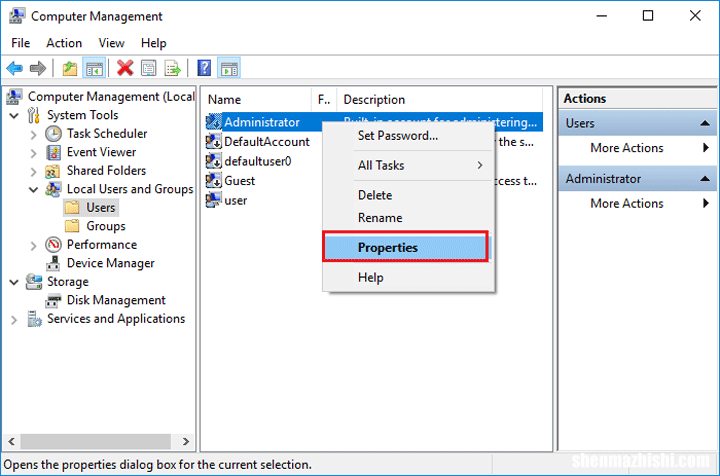Click the red X Delete toolbar icon

[x=125, y=68]
